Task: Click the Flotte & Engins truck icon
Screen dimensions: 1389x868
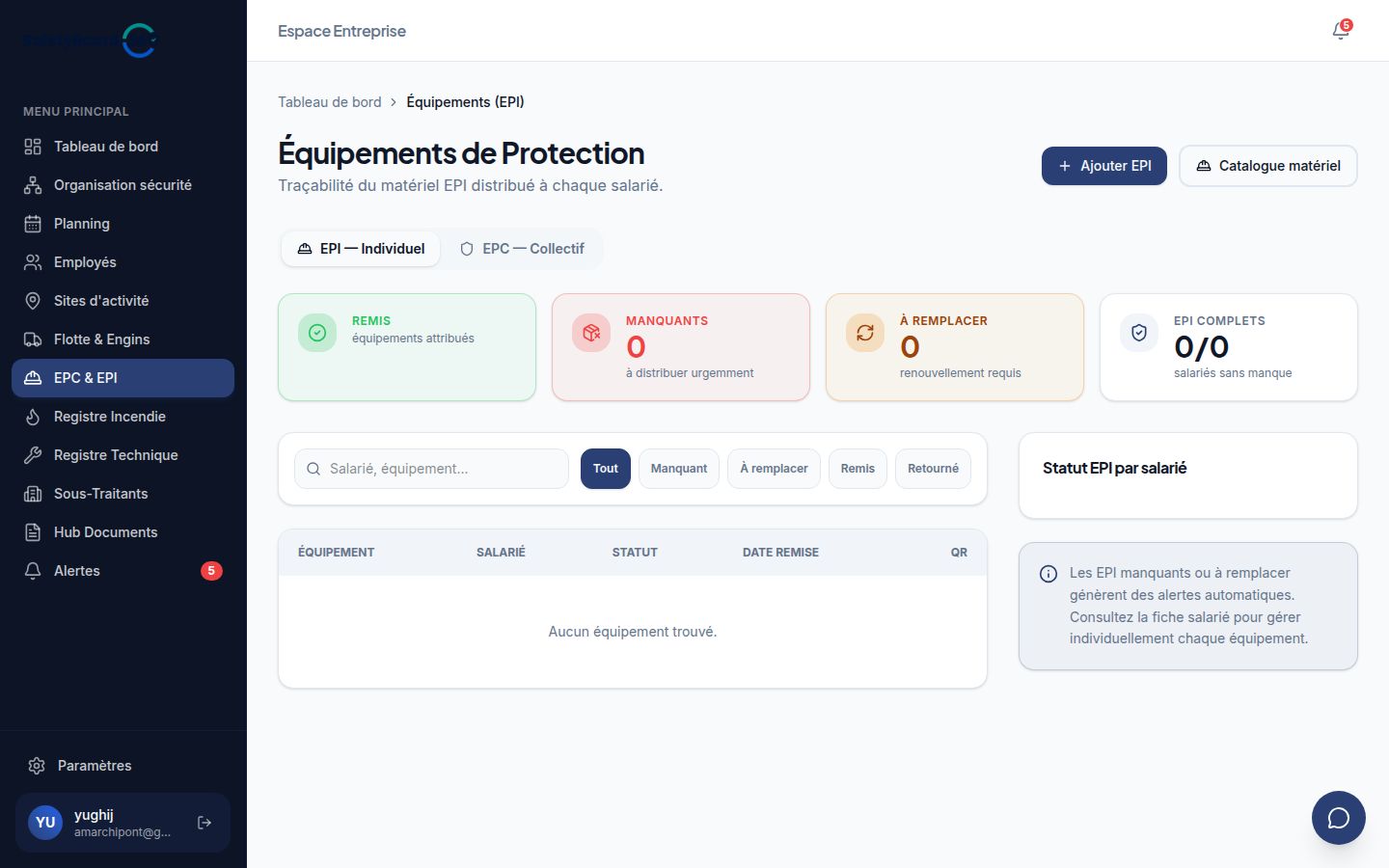Action: pos(33,339)
